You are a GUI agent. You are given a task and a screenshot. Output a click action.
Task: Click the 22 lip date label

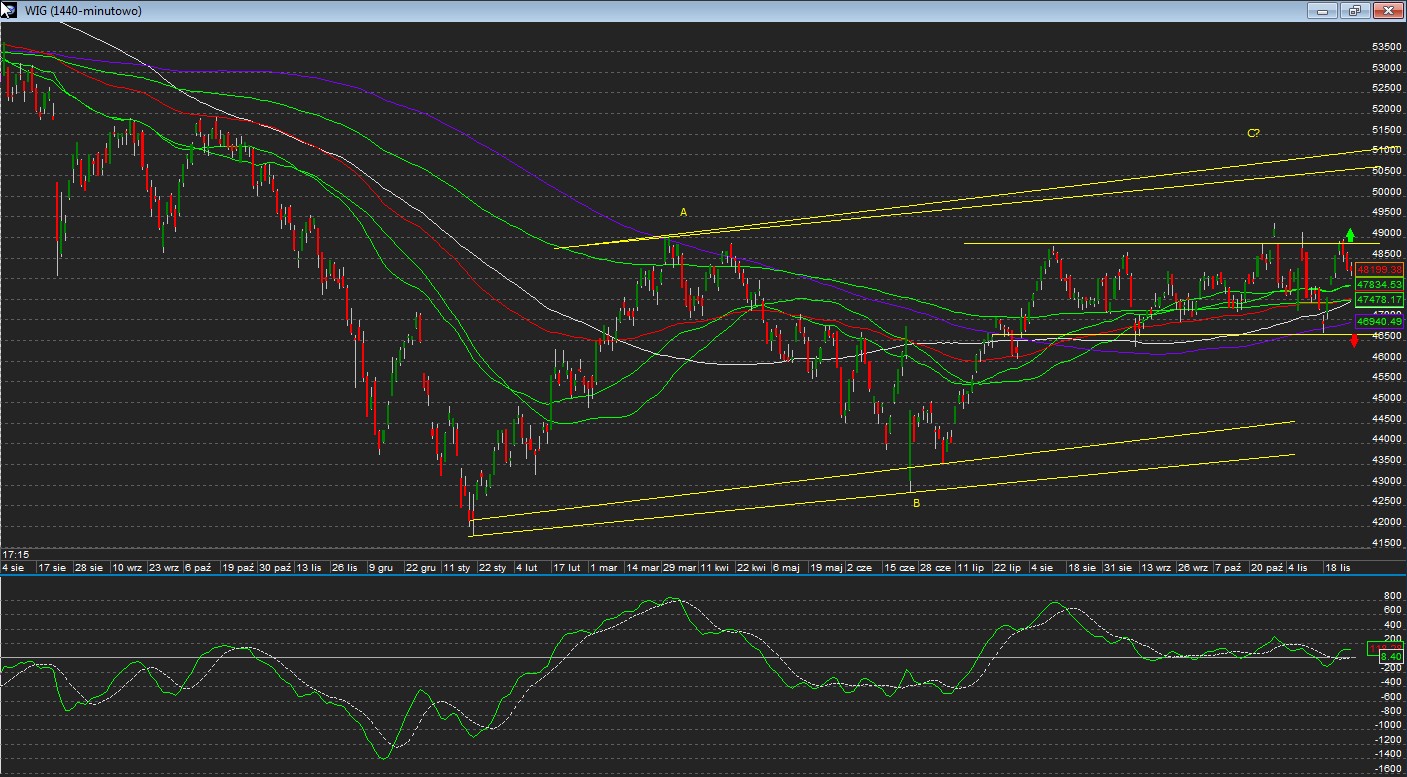(1006, 567)
